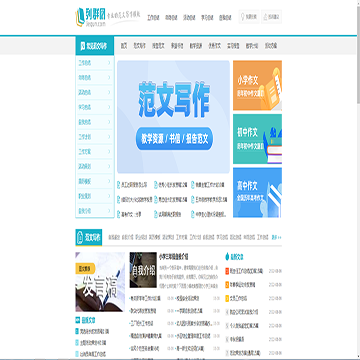Click the document icon in the teal section header
The height and width of the screenshot is (360, 360).
[x=80, y=238]
